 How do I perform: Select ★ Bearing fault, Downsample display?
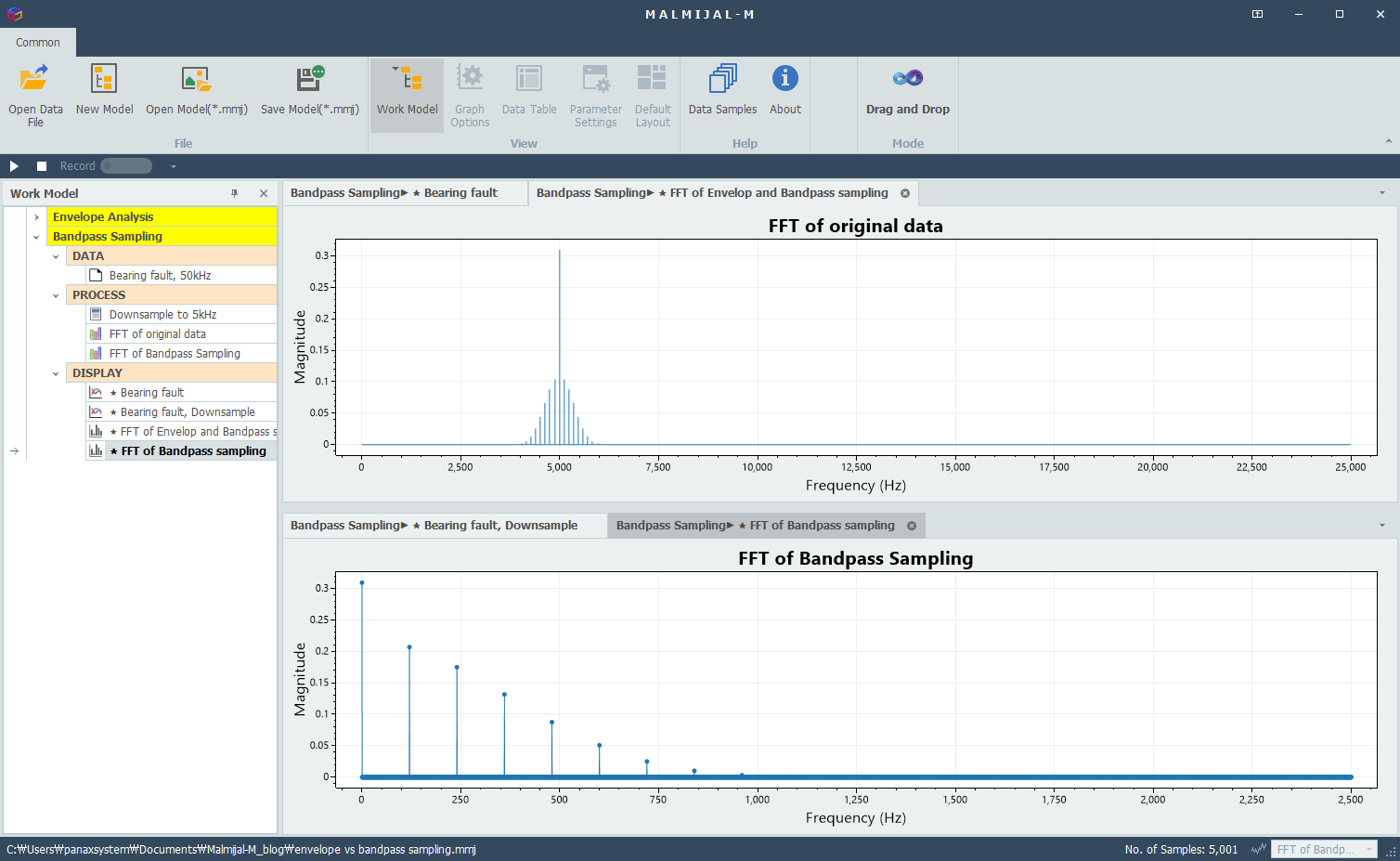(x=181, y=412)
